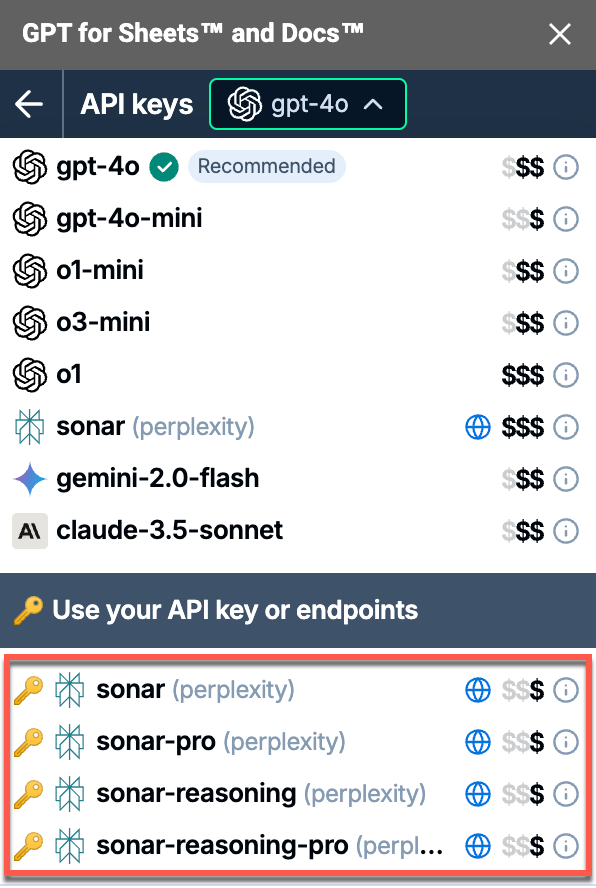This screenshot has height=888, width=596.
Task: Collapse the gpt-4o model dropdown
Action: click(x=308, y=104)
